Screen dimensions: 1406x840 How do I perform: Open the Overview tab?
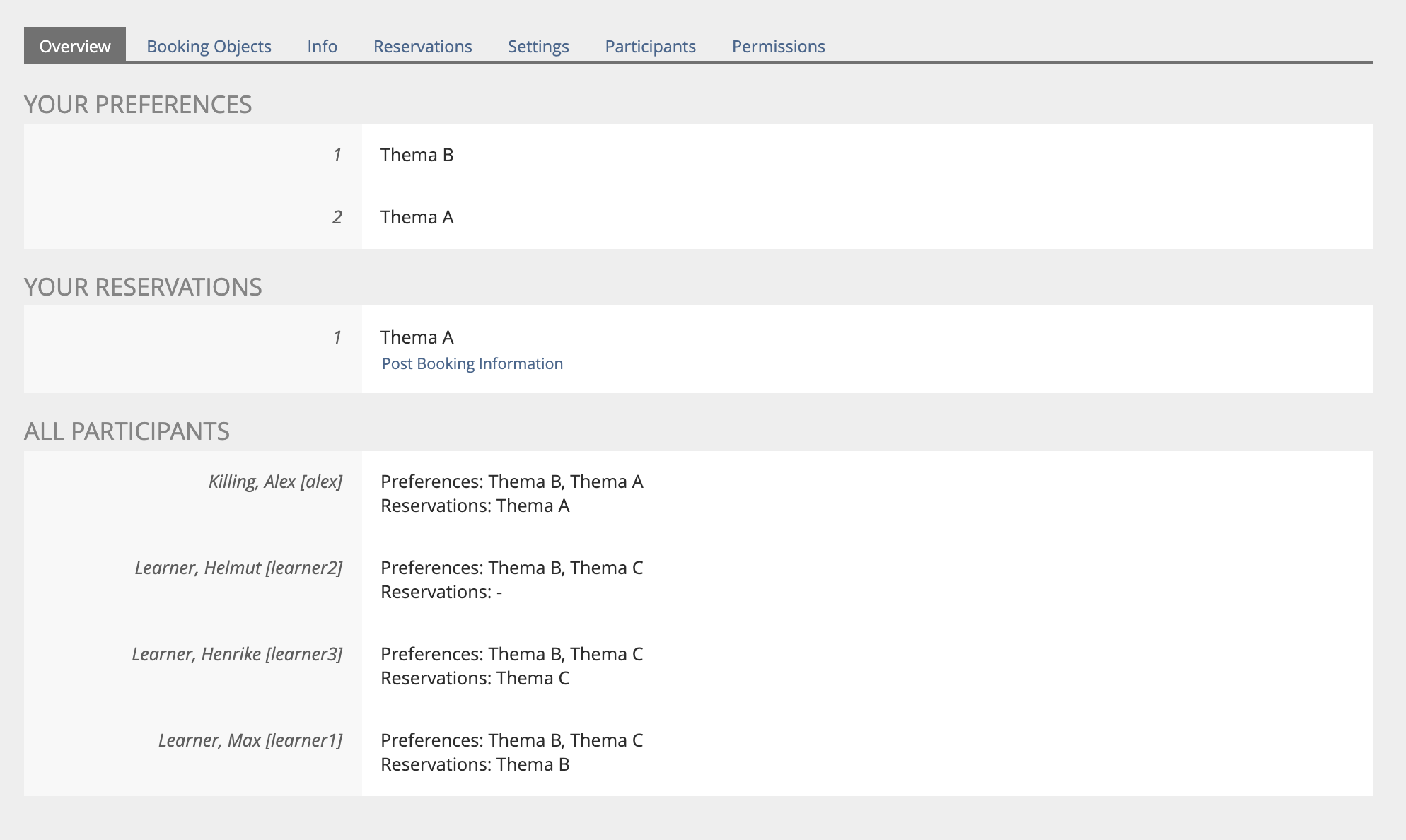point(75,46)
